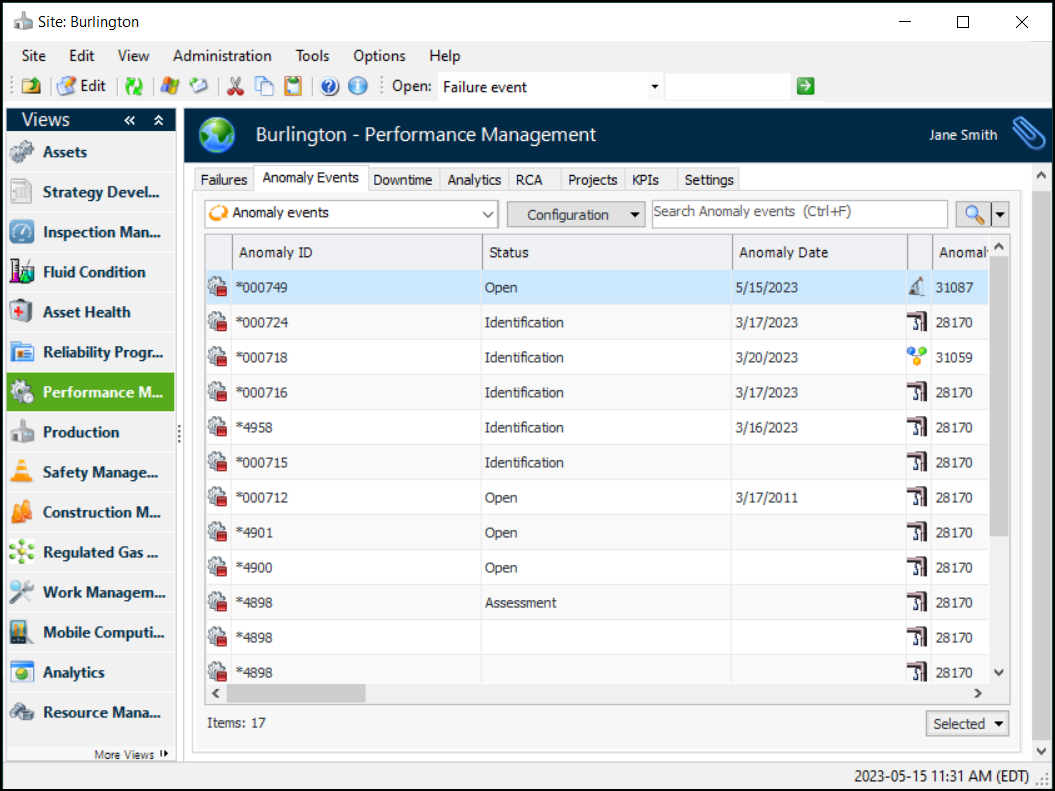Click the green Go arrow button

[805, 87]
